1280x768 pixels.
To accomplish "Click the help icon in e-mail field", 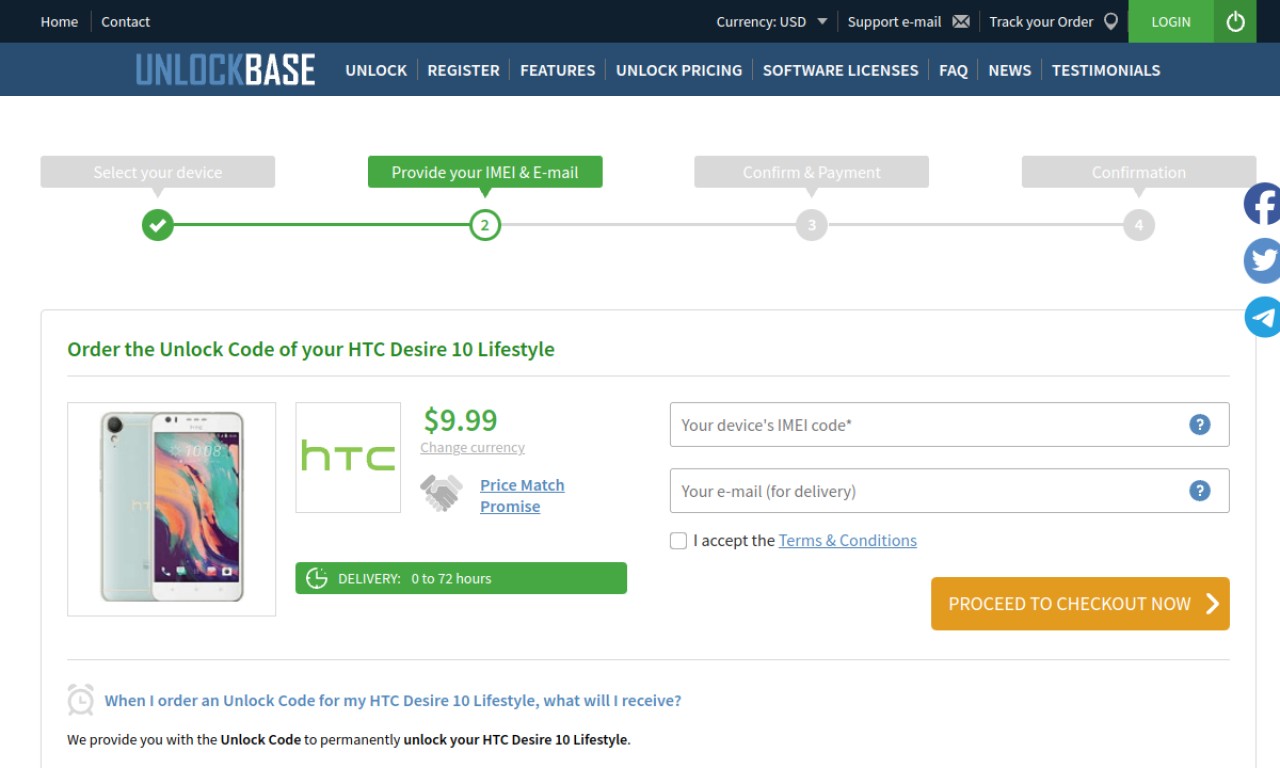I will tap(1200, 491).
